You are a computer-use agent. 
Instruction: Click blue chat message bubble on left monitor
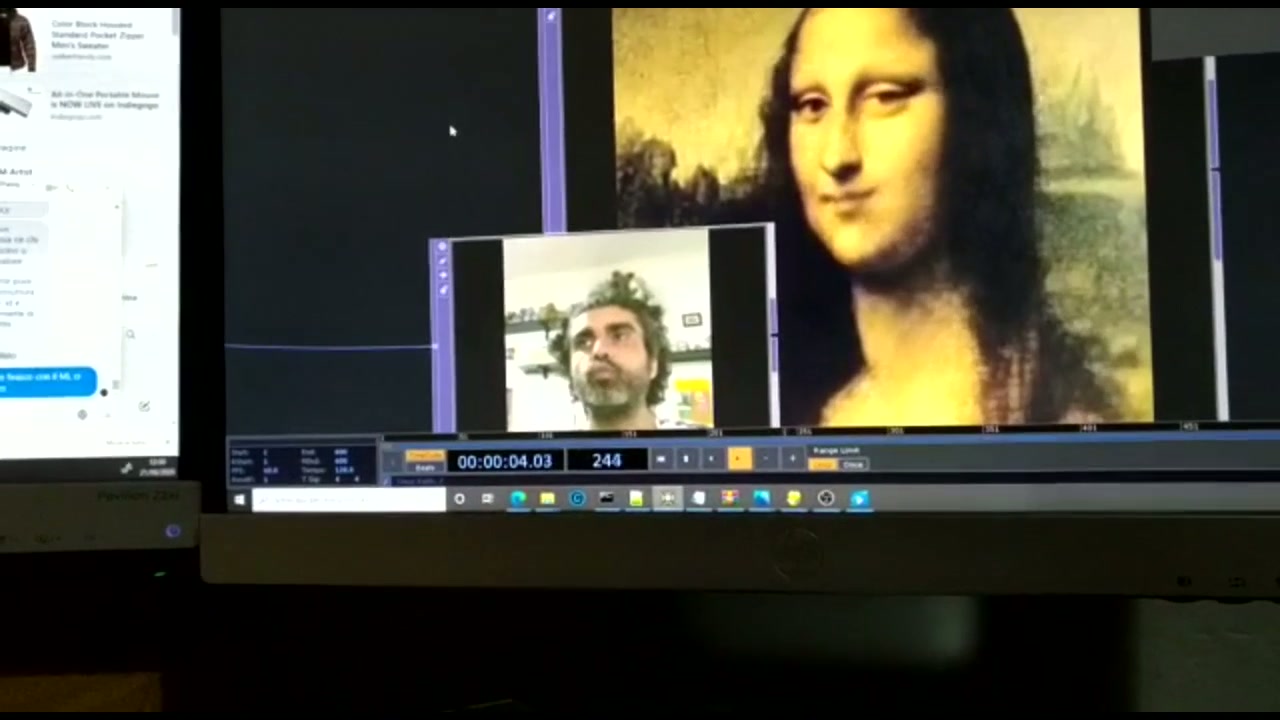(x=46, y=382)
